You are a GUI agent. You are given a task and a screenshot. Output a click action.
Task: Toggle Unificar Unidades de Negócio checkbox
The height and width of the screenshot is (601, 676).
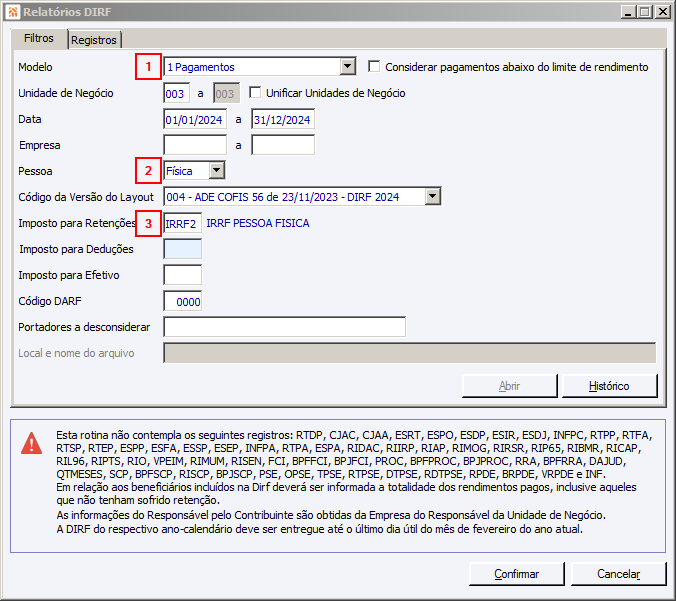(x=255, y=93)
